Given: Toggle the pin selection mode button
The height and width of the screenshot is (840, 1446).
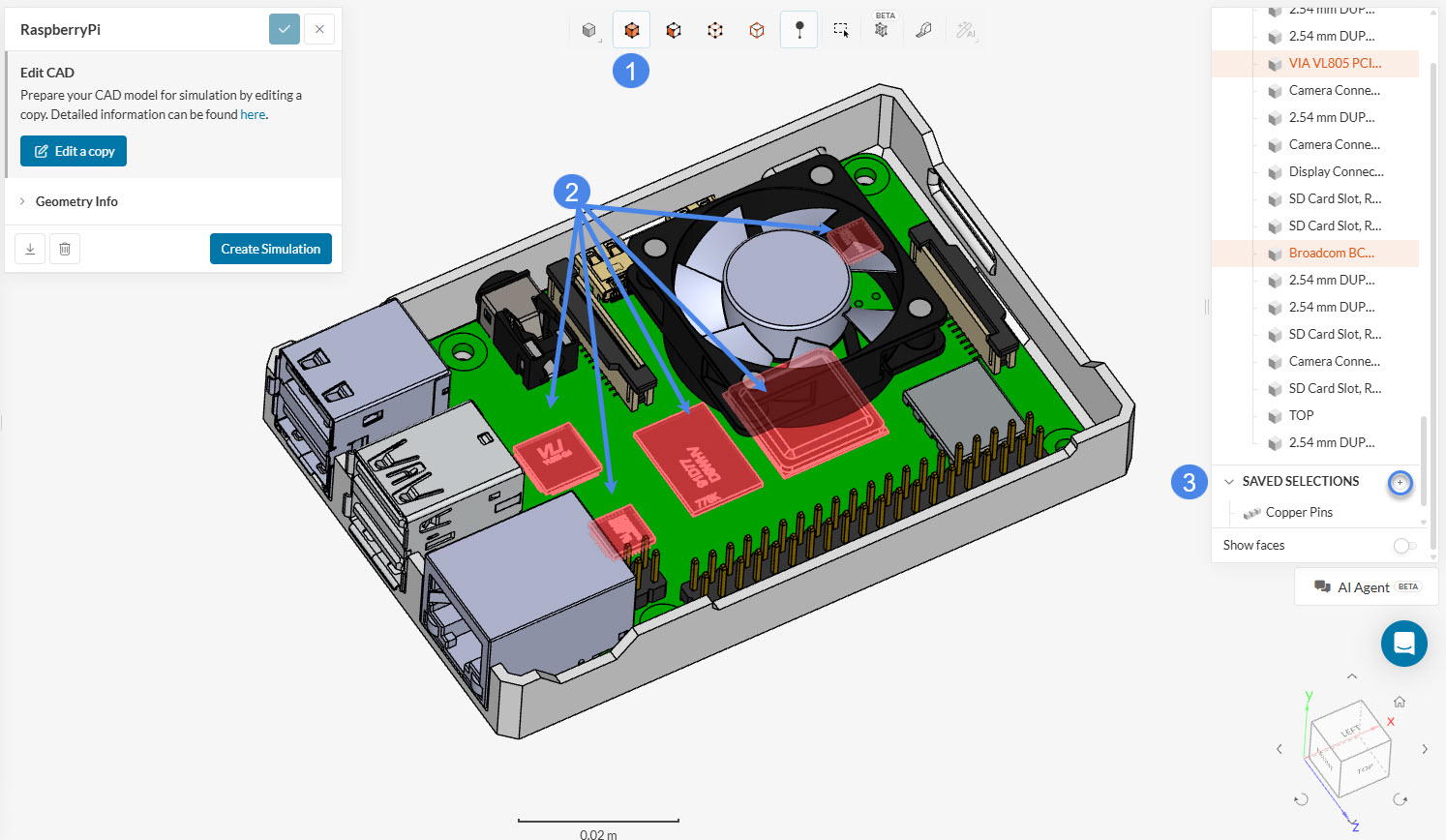Looking at the screenshot, I should coord(798,30).
